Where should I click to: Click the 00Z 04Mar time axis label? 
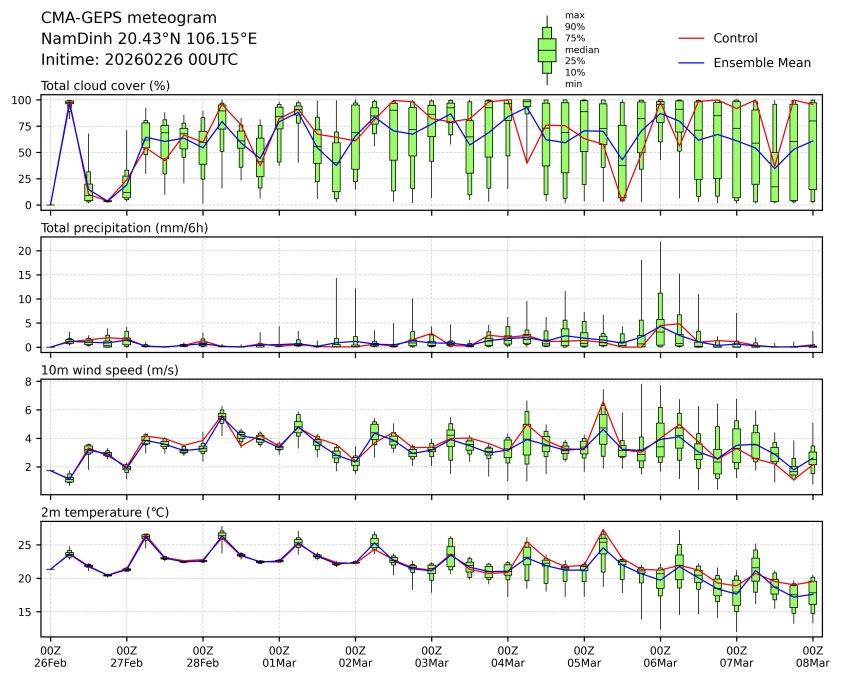[x=508, y=656]
